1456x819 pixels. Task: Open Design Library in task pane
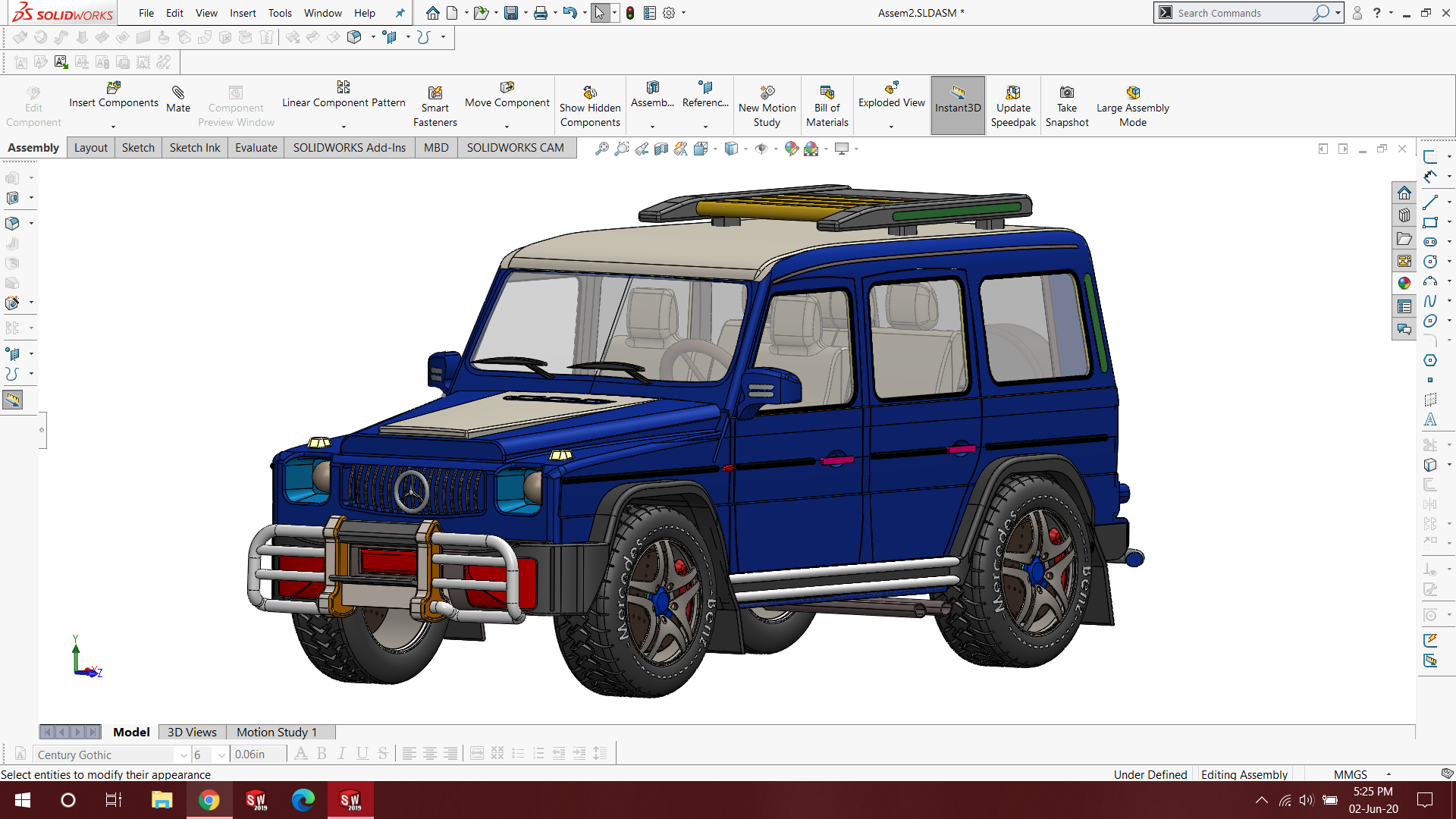coord(1404,215)
